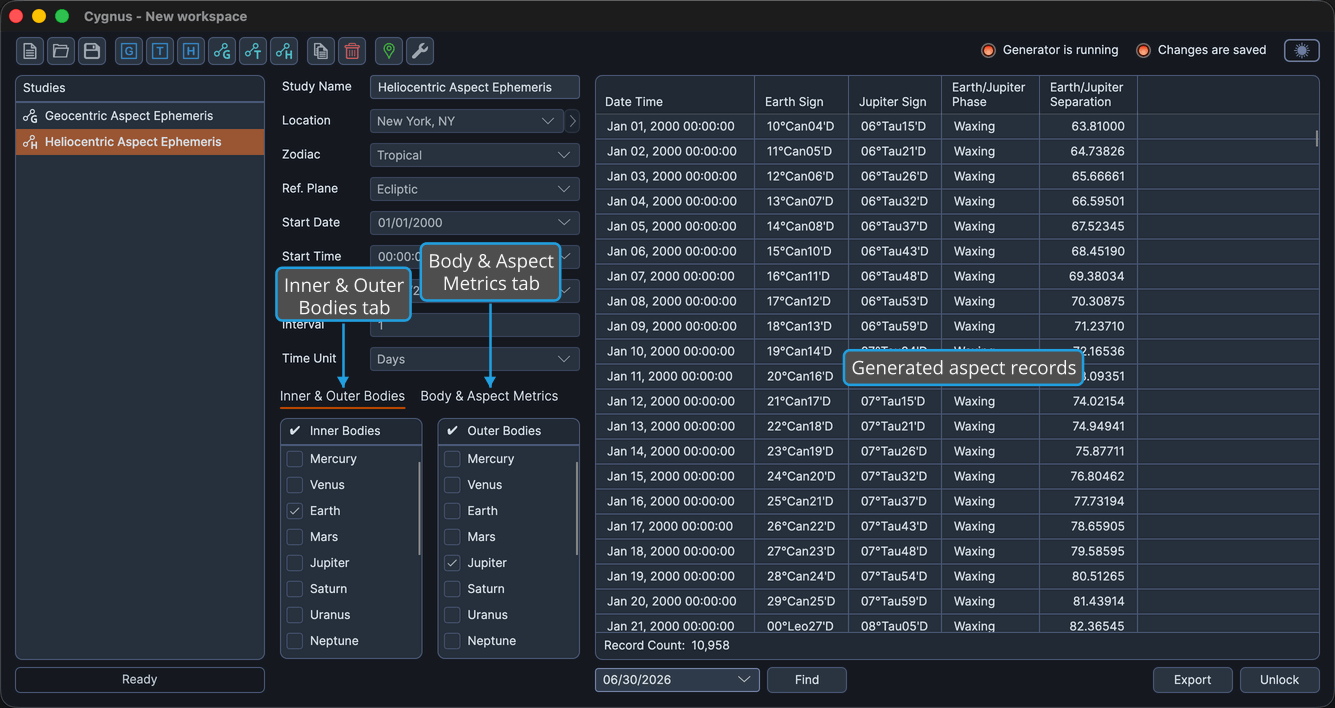Select cell 15°Can10'D in Earth Sign

click(800, 252)
